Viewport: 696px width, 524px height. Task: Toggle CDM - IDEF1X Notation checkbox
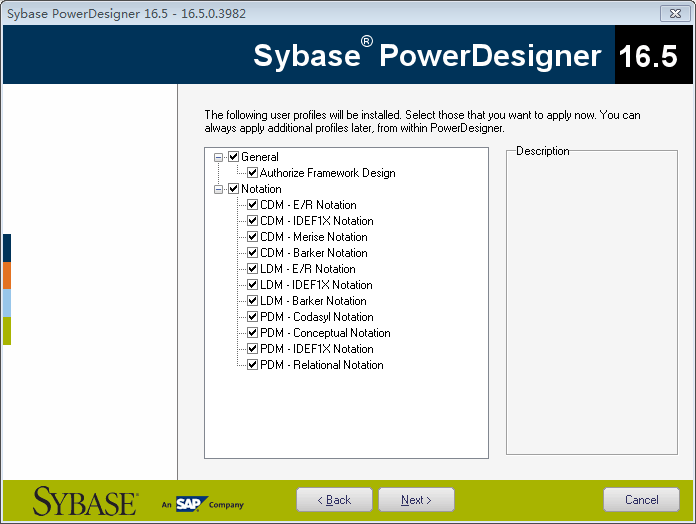tap(253, 221)
